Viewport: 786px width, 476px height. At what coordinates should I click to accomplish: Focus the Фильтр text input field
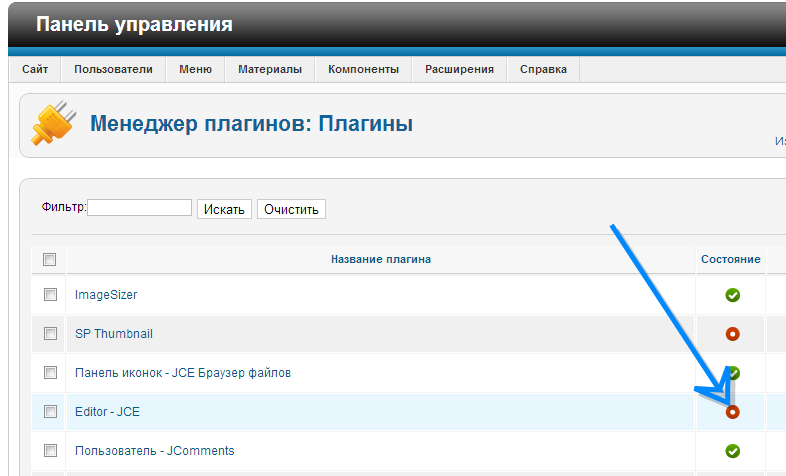click(x=140, y=208)
